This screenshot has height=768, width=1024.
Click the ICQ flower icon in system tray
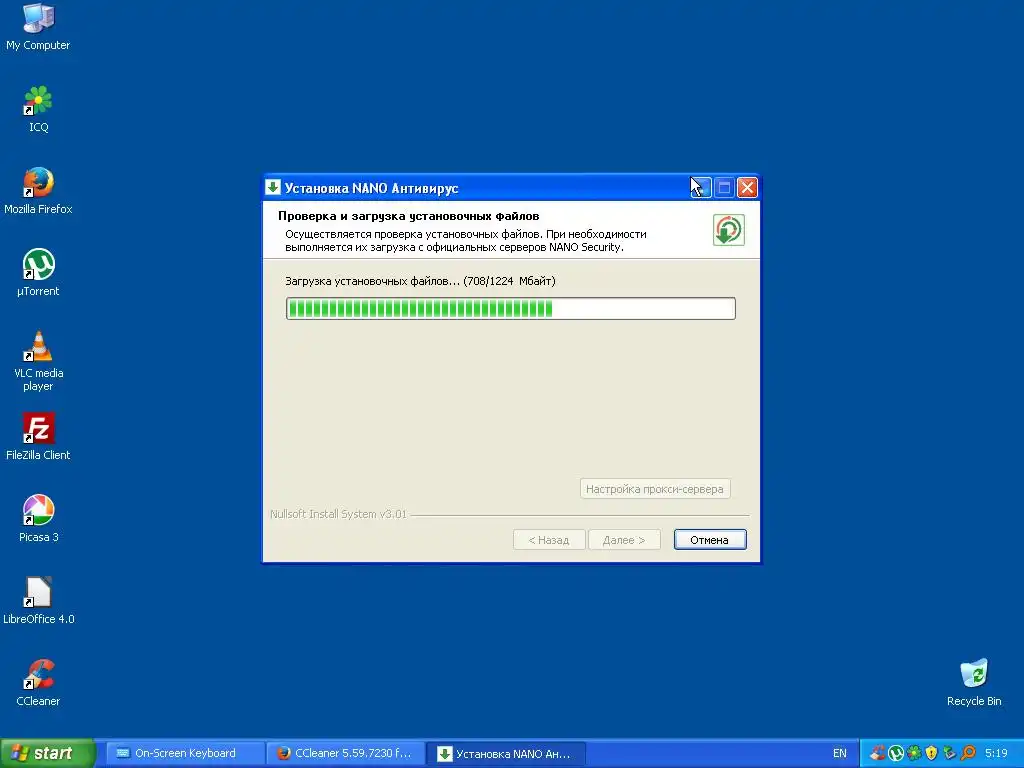pyautogui.click(x=914, y=753)
